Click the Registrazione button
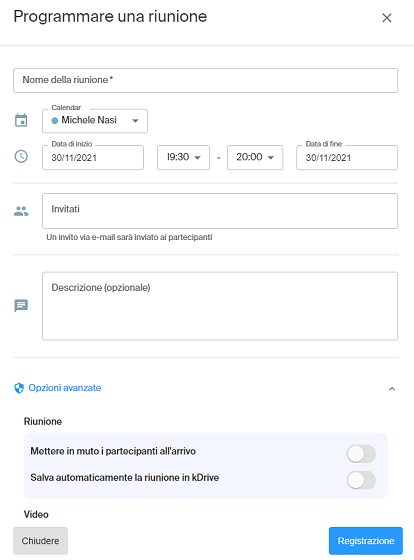 366,541
